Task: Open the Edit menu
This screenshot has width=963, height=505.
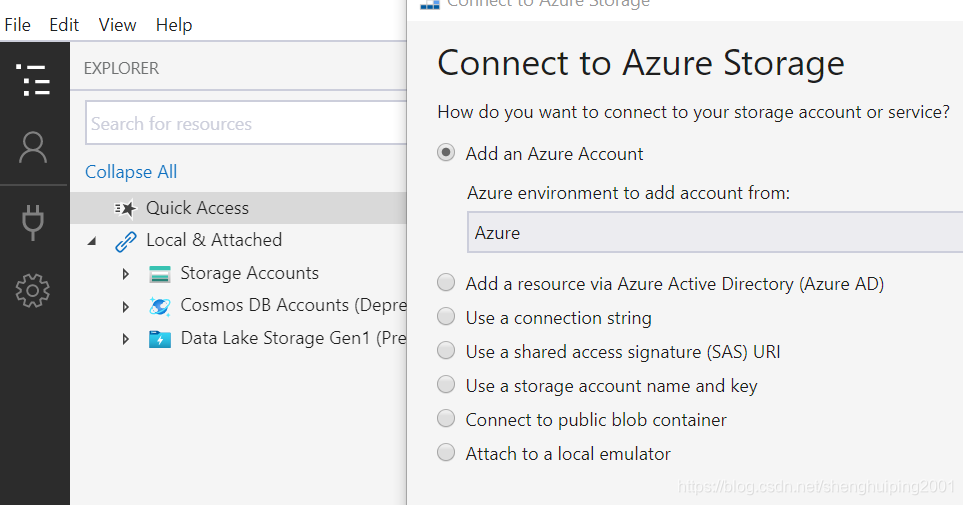Action: click(64, 25)
